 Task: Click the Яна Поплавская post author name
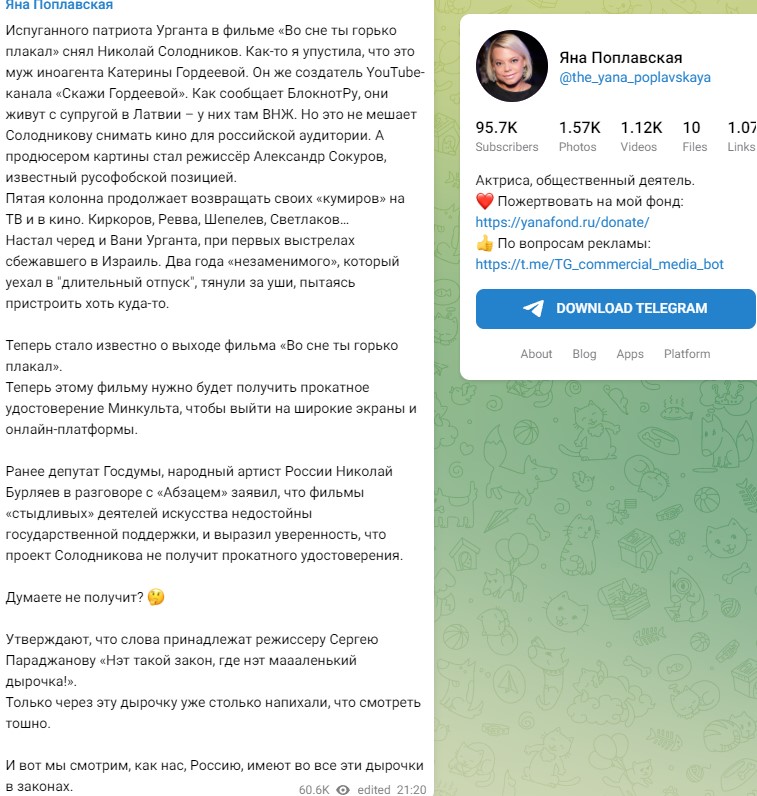click(59, 5)
